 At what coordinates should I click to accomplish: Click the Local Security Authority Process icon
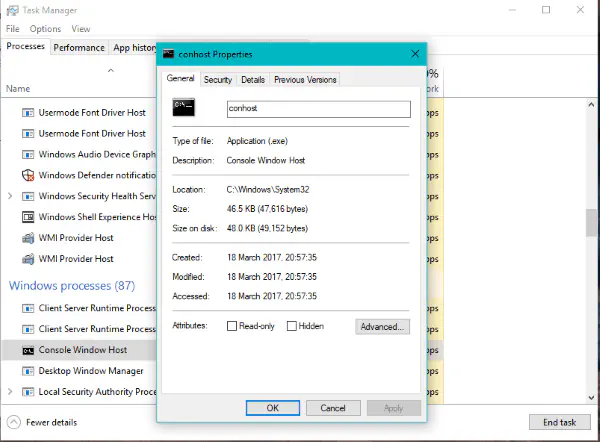(x=28, y=392)
